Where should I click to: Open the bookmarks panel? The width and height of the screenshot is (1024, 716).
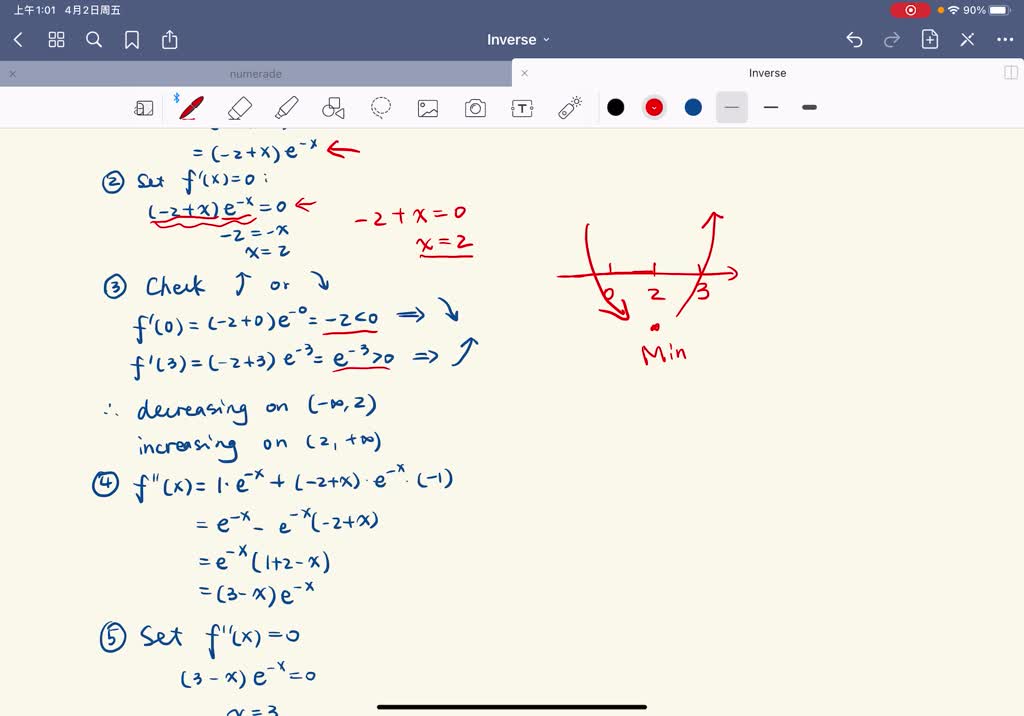[131, 39]
